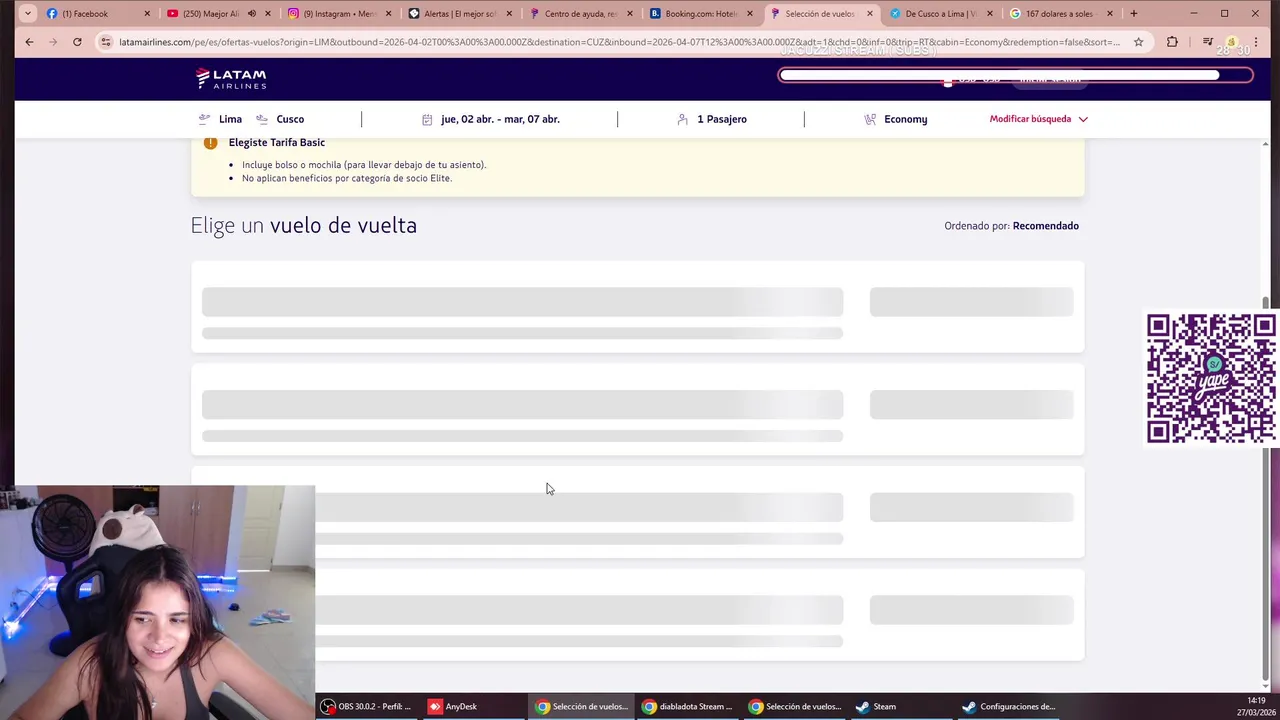Switch to diabladota Stream Chrome window
The image size is (1280, 720).
click(x=688, y=706)
